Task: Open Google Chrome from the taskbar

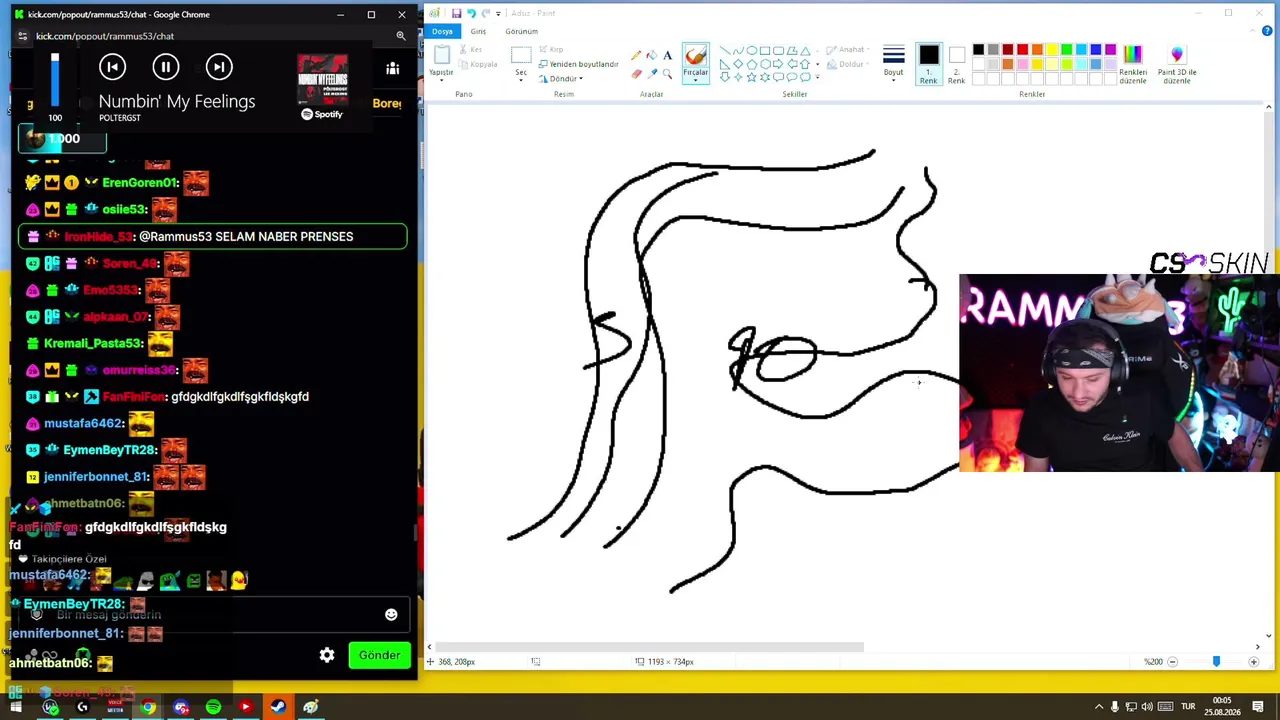Action: tap(148, 707)
